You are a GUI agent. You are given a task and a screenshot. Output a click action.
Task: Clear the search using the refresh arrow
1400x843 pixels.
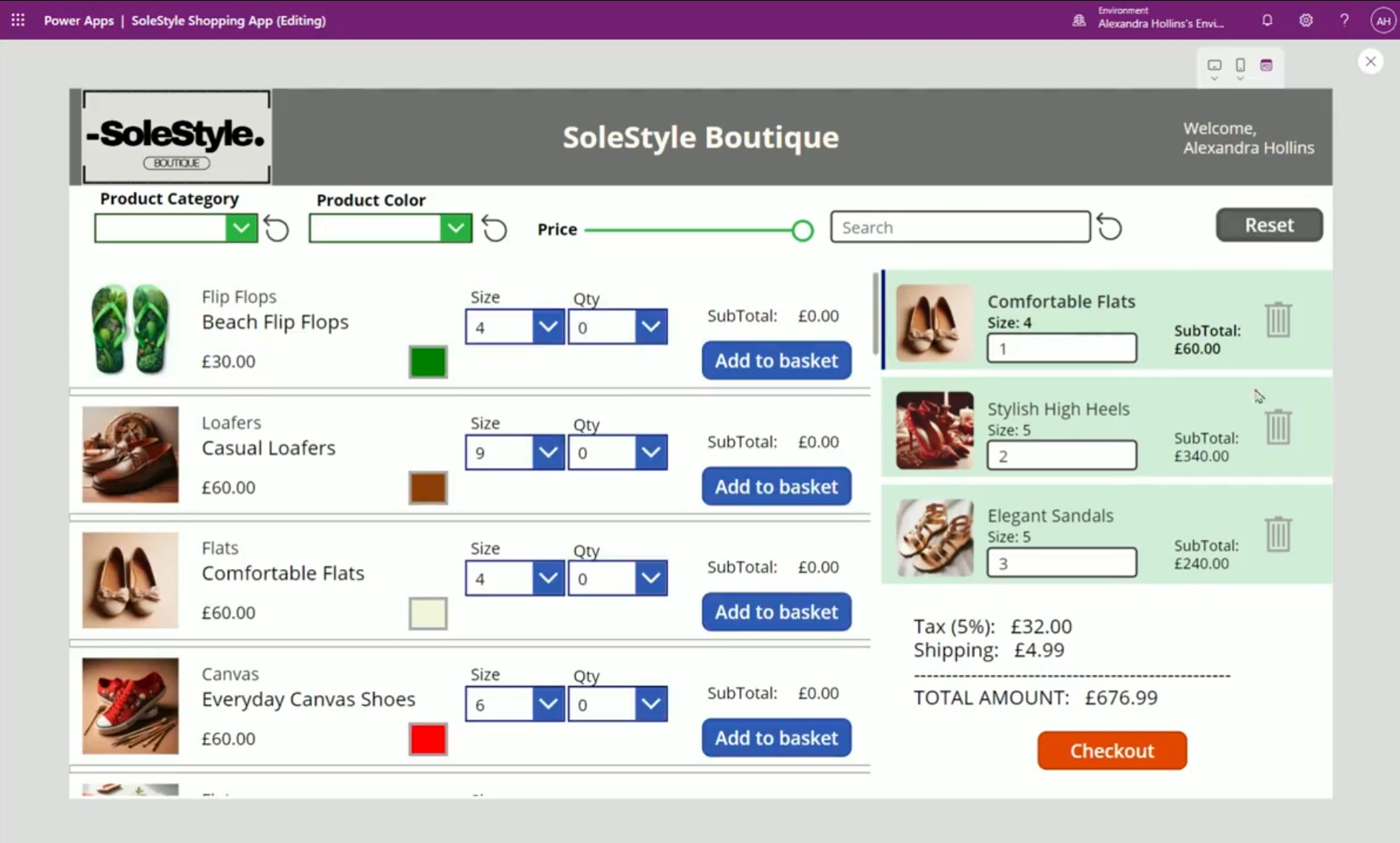(1109, 227)
